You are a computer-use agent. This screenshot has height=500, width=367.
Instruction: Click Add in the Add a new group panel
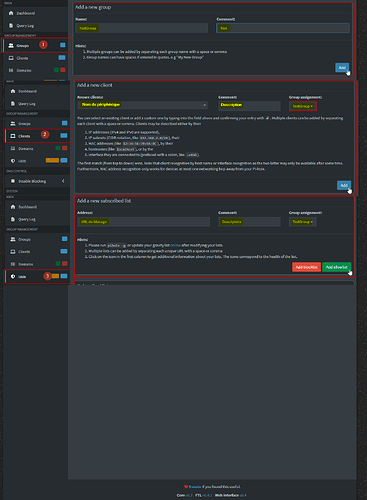pos(342,68)
